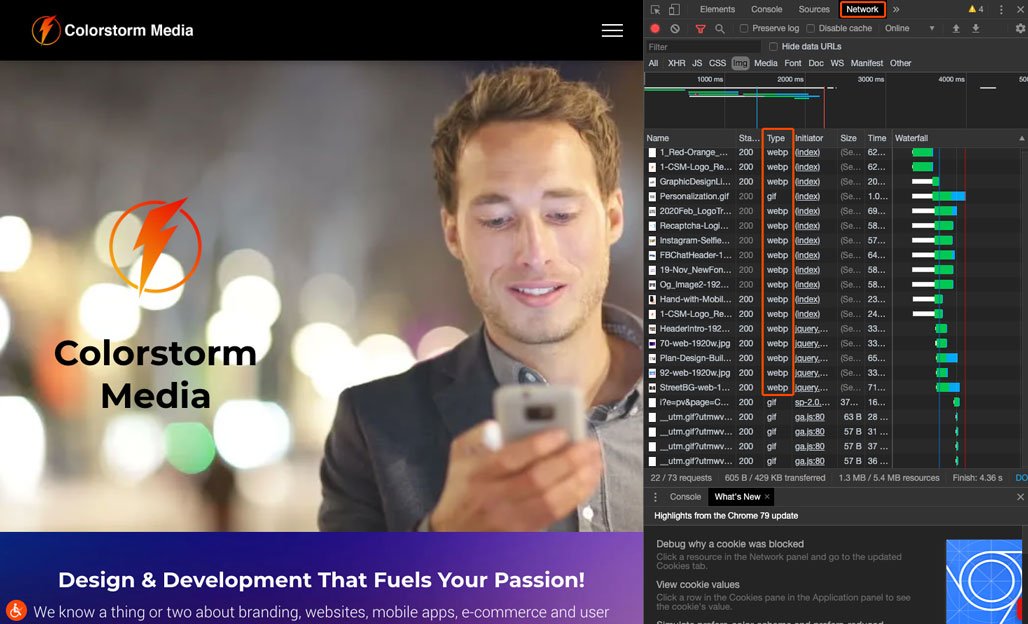
Task: Open the drawer three-dot menu beside Console
Action: click(655, 497)
